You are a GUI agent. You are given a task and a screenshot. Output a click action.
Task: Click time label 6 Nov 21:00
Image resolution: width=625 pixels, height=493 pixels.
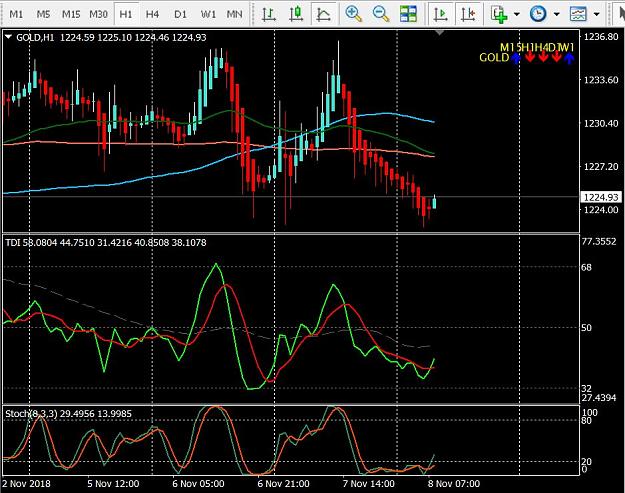coord(283,484)
